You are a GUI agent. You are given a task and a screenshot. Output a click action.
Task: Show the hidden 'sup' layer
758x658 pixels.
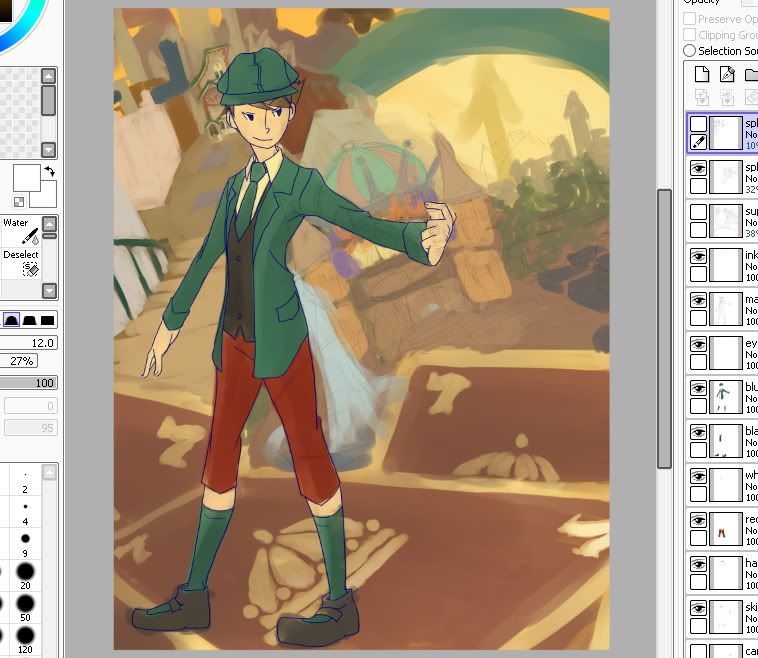point(698,212)
